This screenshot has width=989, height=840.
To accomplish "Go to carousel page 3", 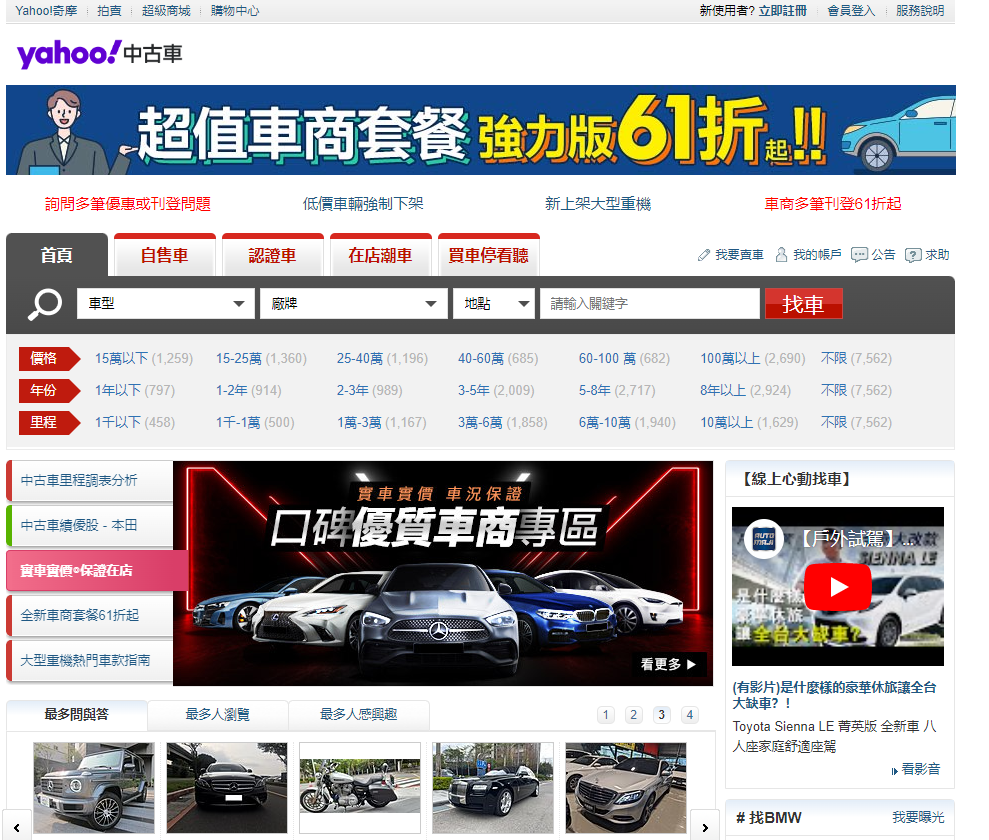I will (661, 715).
